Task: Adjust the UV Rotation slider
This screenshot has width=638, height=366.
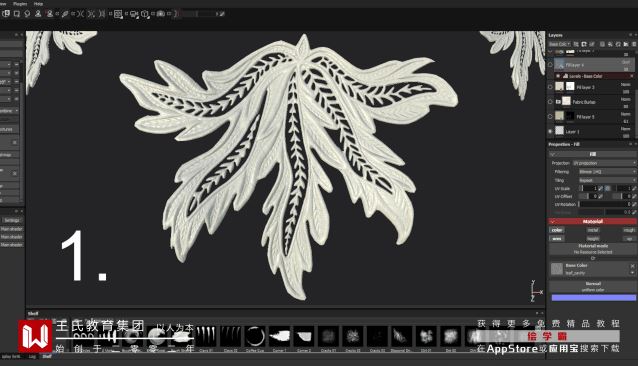Action: click(x=605, y=204)
